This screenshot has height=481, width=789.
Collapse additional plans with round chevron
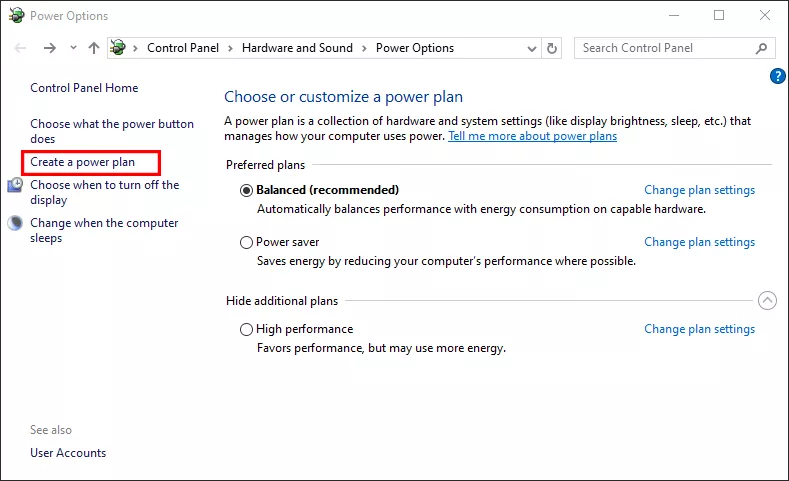767,301
